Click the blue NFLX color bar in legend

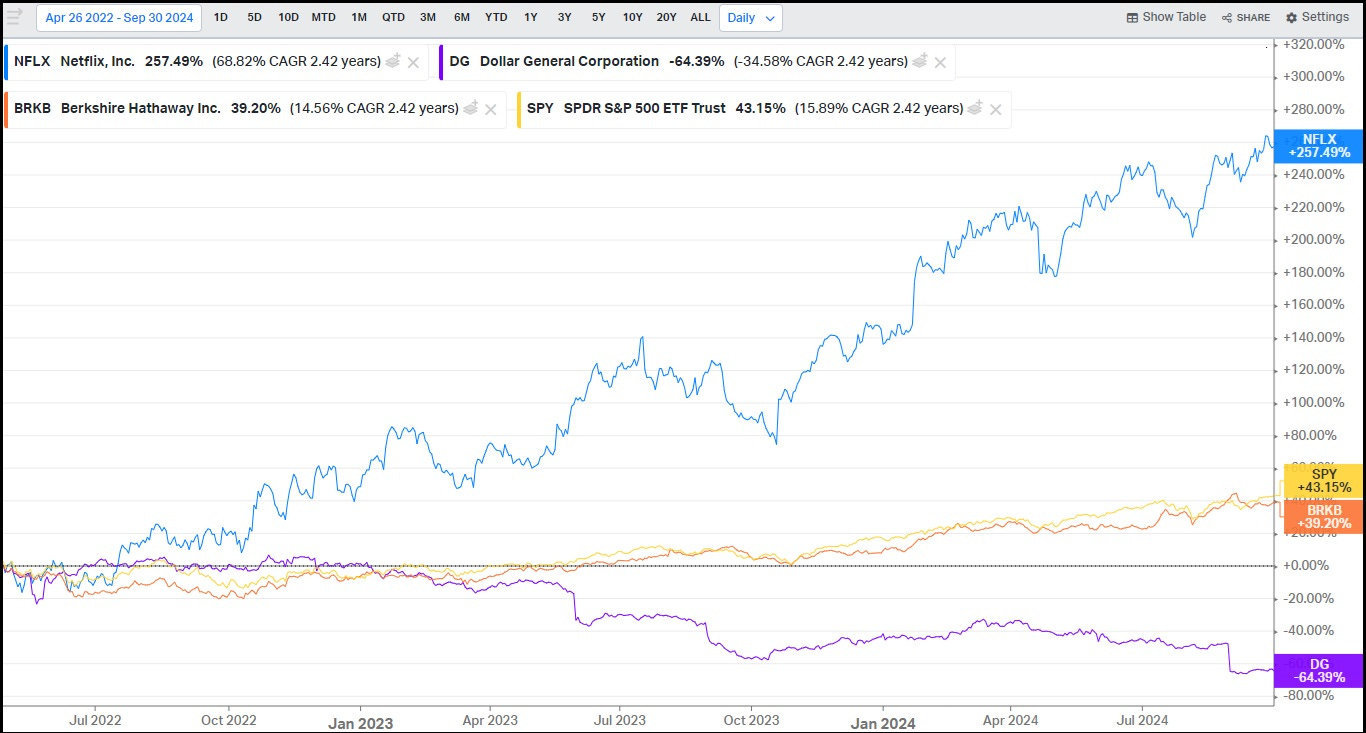point(6,62)
